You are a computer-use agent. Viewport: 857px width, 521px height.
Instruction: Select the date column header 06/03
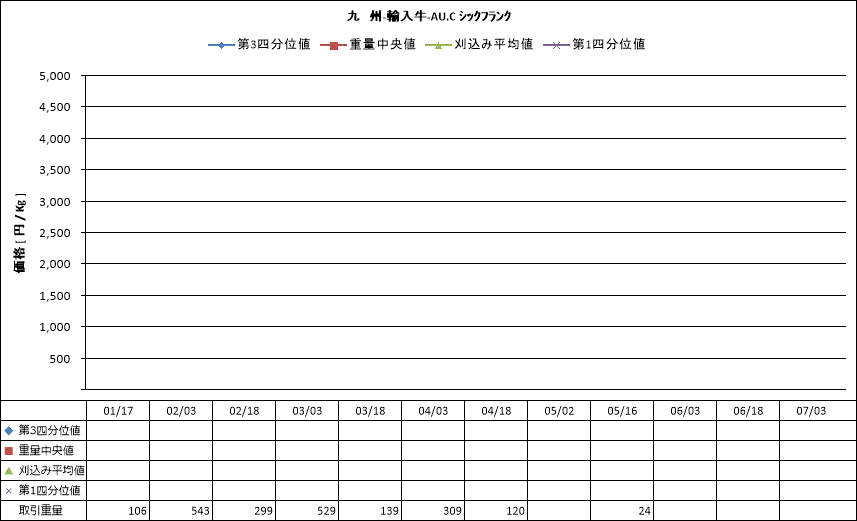(x=685, y=411)
